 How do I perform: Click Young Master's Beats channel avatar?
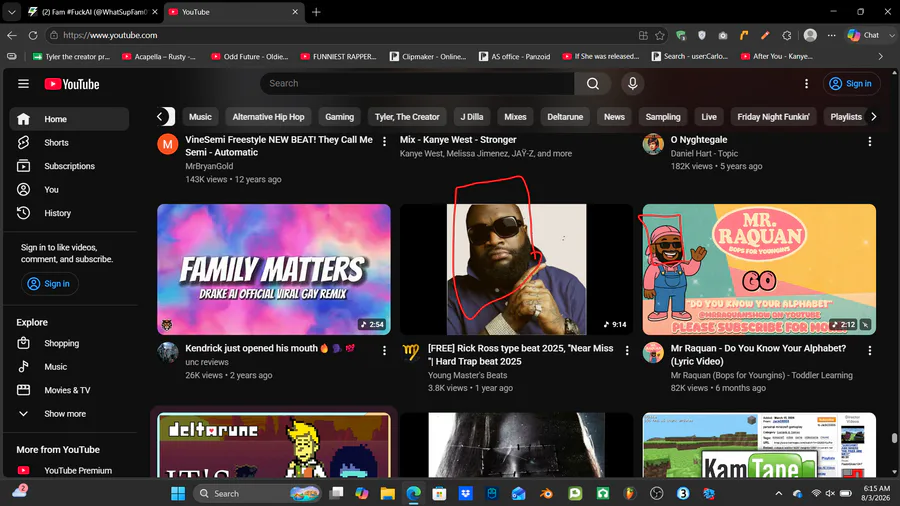pyautogui.click(x=410, y=353)
